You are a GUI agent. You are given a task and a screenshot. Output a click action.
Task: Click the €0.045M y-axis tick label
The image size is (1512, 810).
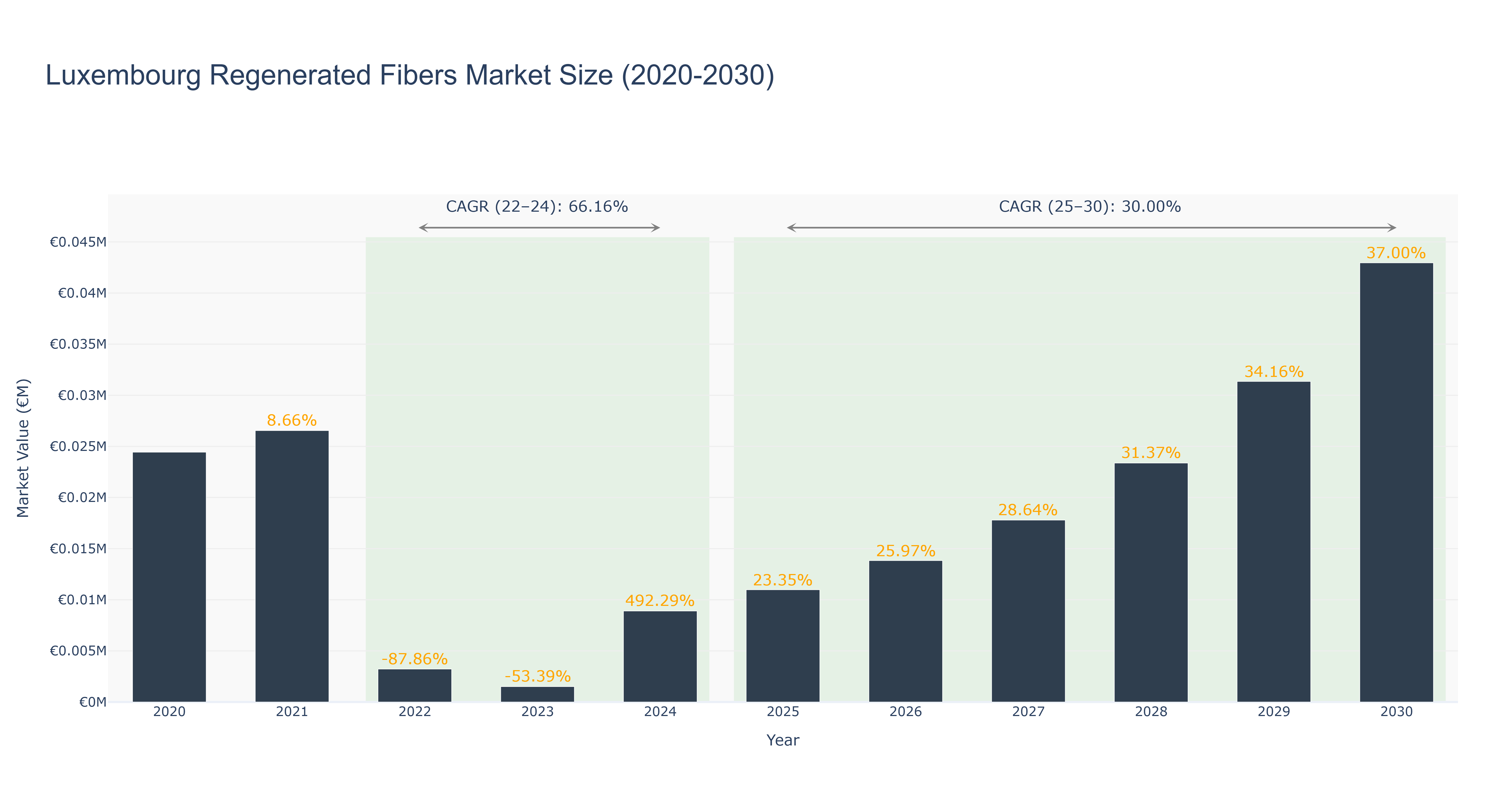78,242
